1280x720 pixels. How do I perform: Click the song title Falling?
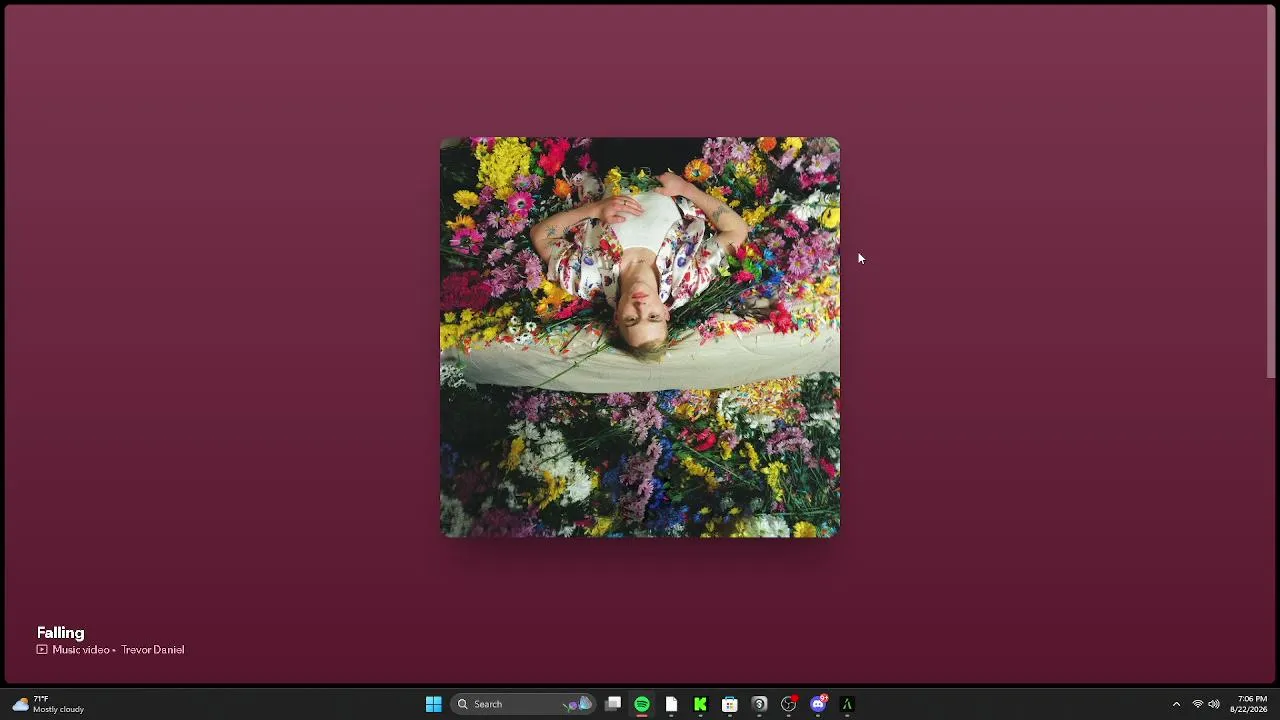[x=60, y=632]
